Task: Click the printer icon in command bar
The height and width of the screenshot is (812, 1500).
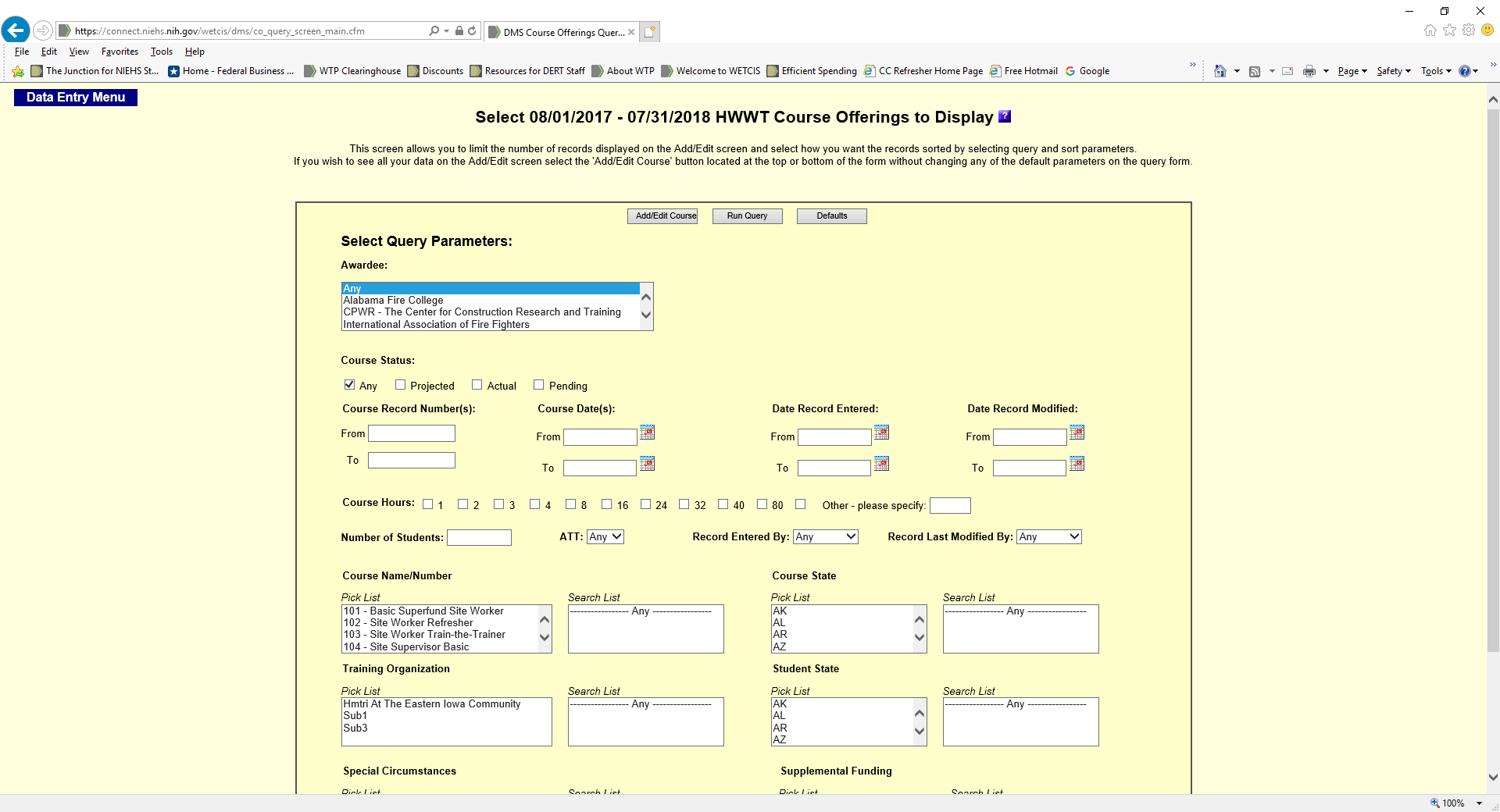Action: [x=1309, y=71]
